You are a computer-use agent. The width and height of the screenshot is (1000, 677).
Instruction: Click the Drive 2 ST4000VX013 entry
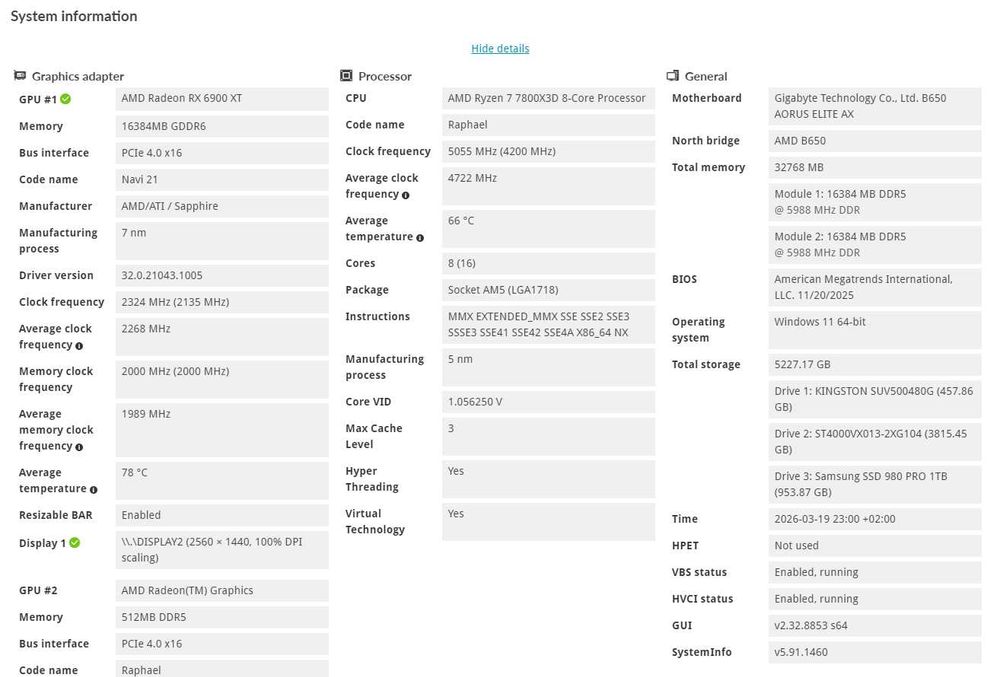point(875,442)
